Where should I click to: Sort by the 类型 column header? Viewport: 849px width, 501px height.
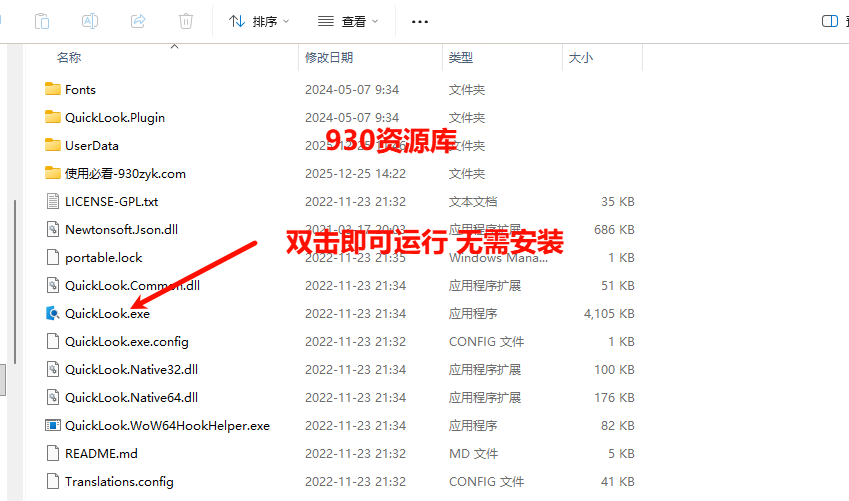[461, 57]
